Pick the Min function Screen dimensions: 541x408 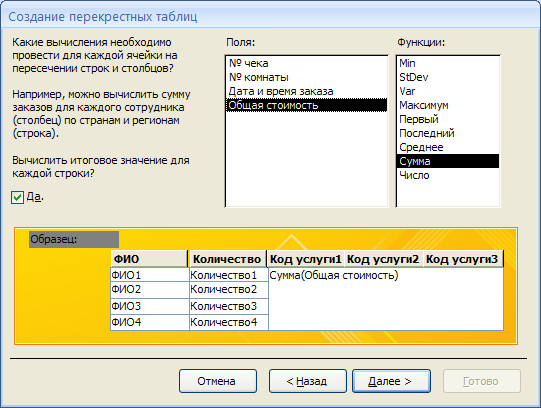(x=448, y=63)
